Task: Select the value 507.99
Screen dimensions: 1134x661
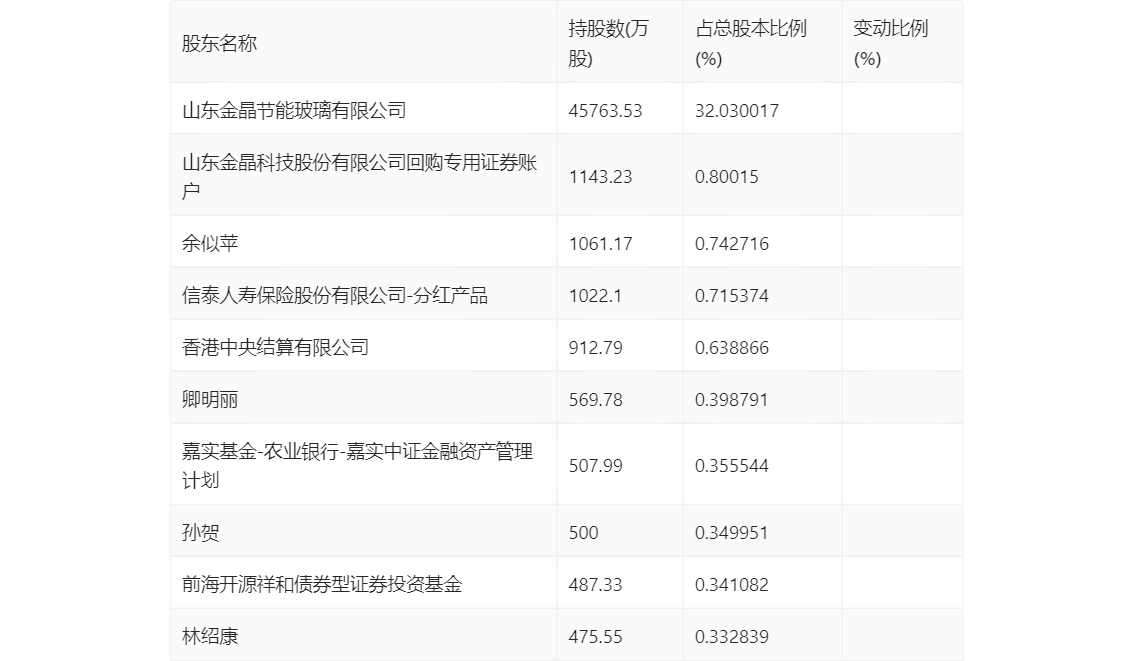Action: coord(595,466)
